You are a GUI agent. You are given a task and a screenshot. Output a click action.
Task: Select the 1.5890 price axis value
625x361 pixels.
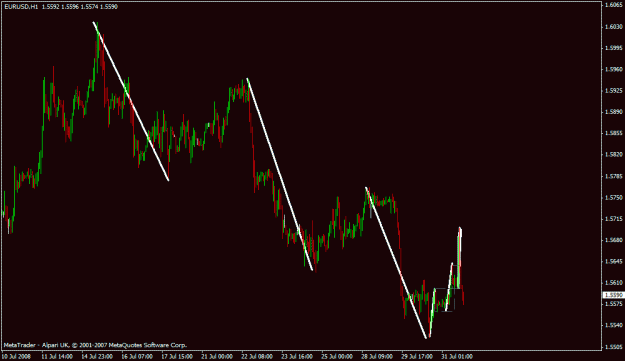pyautogui.click(x=613, y=112)
